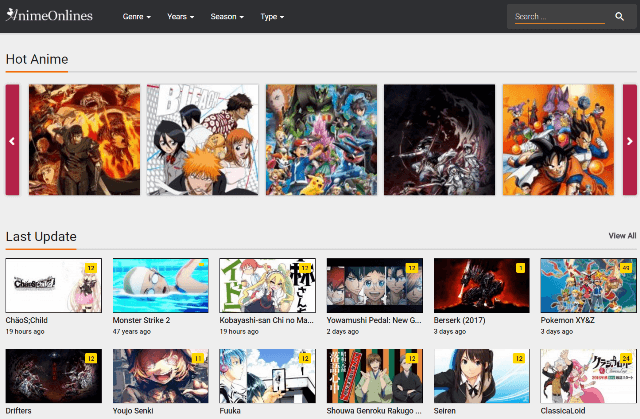Click the Pokemon XY&Z title link
Viewport: 640px width, 419px height.
click(x=567, y=320)
